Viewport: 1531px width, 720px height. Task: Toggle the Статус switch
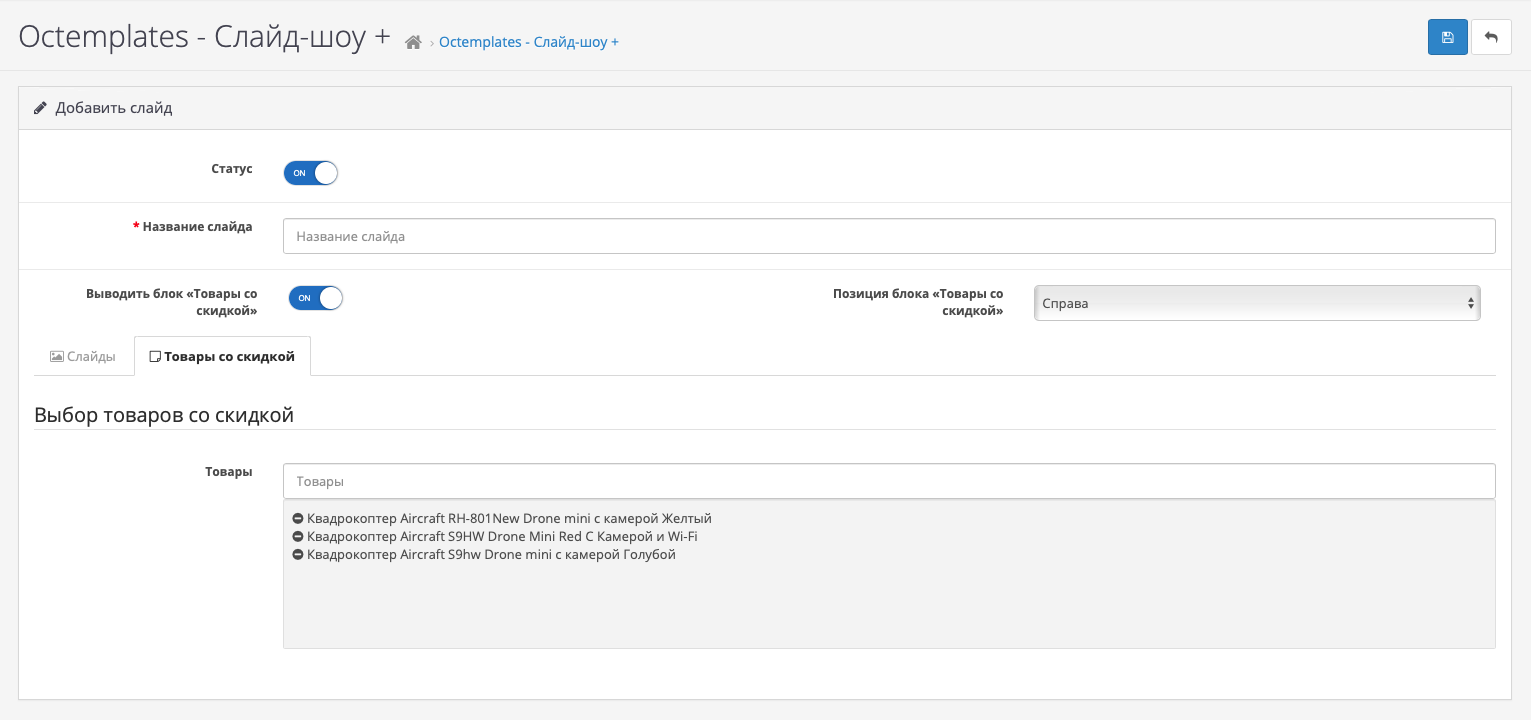tap(311, 173)
